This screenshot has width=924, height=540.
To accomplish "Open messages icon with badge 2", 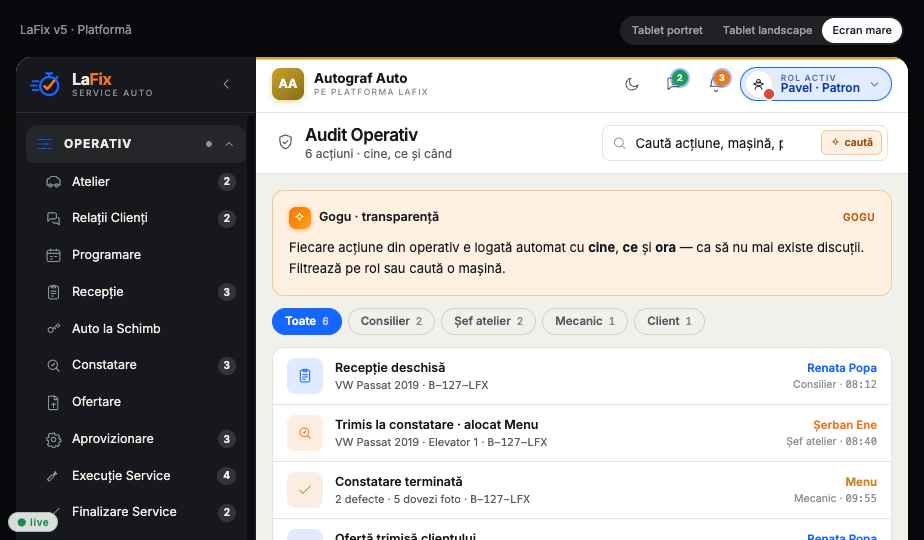I will (x=675, y=82).
